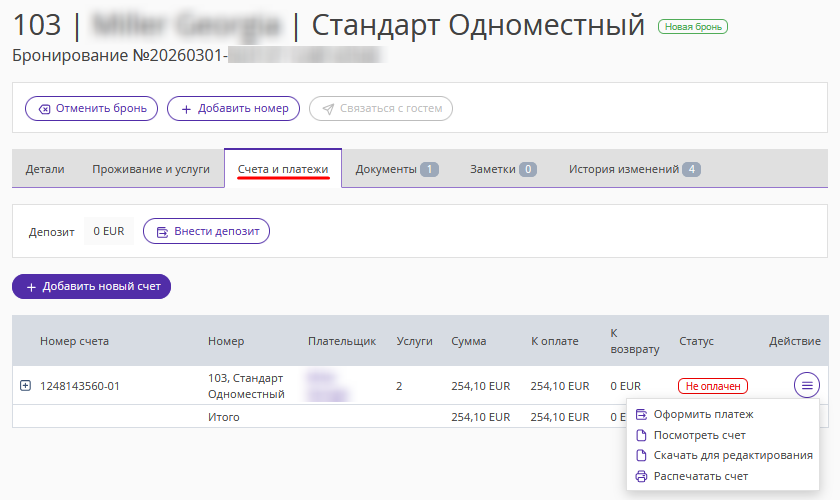Open the История изменений tab
The image size is (840, 500).
click(634, 169)
